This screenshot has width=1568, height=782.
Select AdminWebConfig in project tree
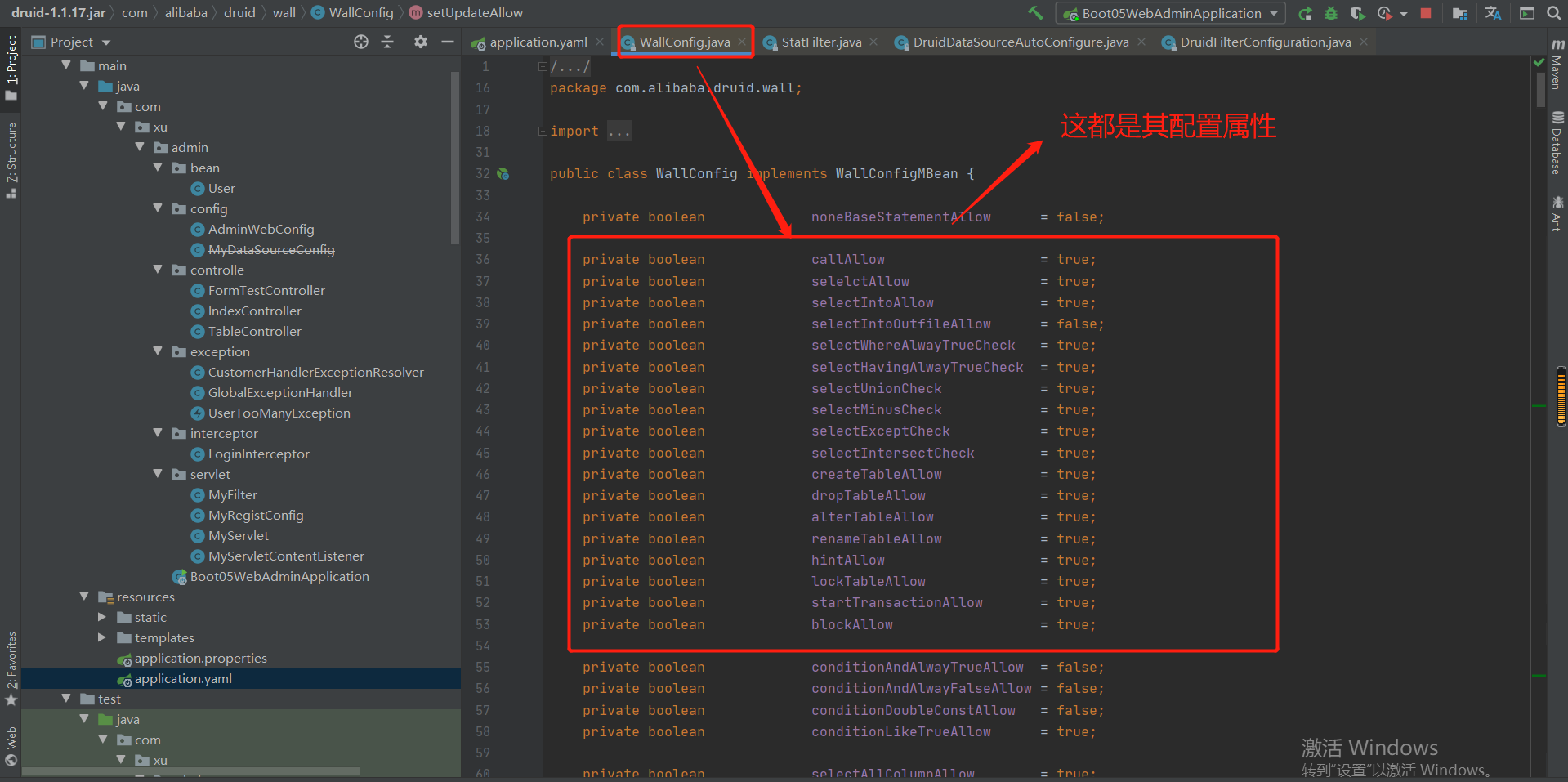tap(252, 229)
